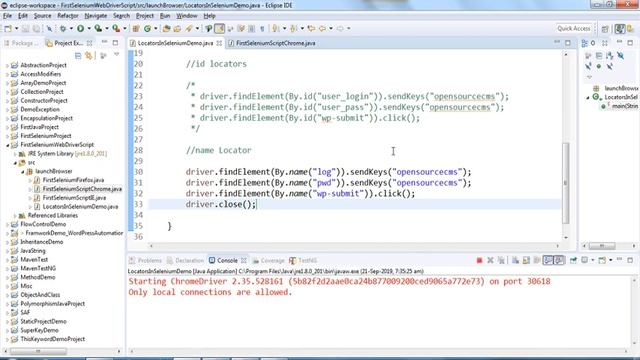Select FirstSeleniumFirefox.java in the tree
The height and width of the screenshot is (360, 640).
[73, 180]
